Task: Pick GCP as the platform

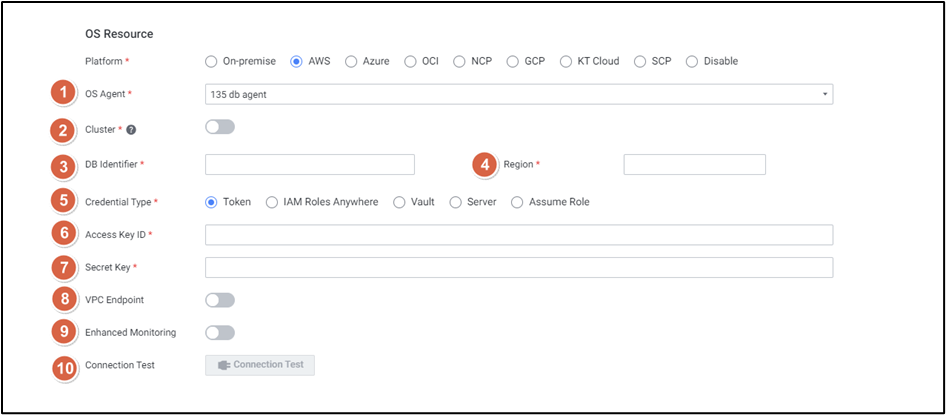Action: (513, 61)
